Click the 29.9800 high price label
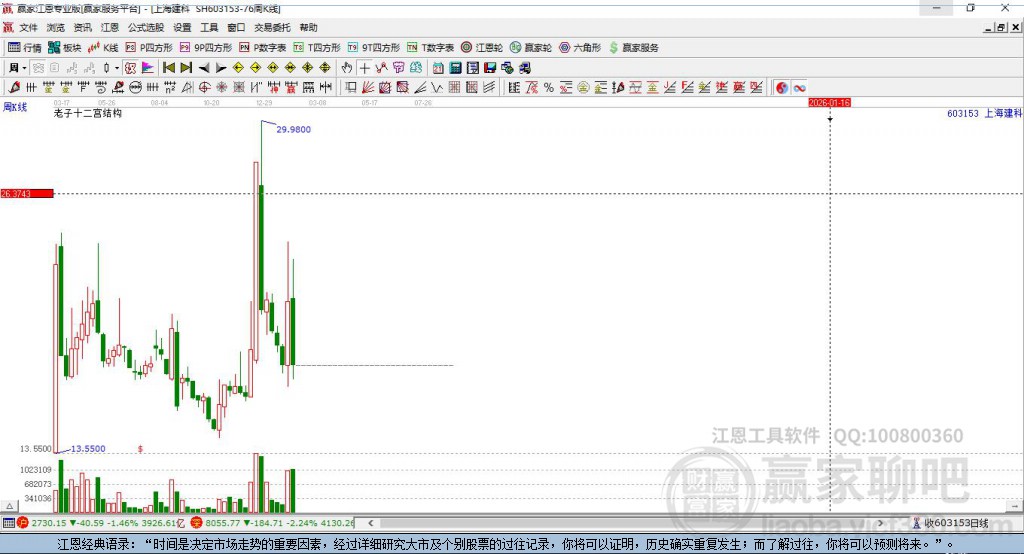This screenshot has width=1024, height=554. (293, 129)
